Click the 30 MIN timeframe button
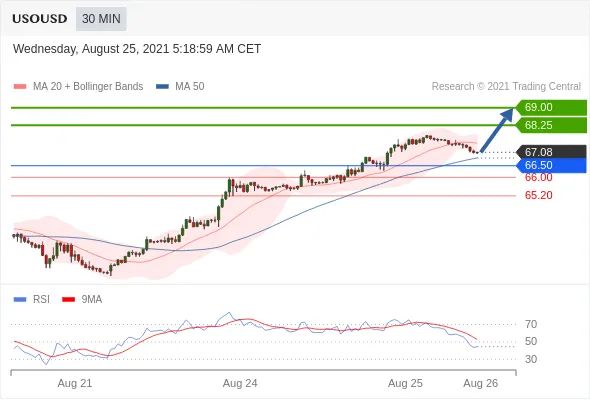Image resolution: width=590 pixels, height=400 pixels. 101,19
